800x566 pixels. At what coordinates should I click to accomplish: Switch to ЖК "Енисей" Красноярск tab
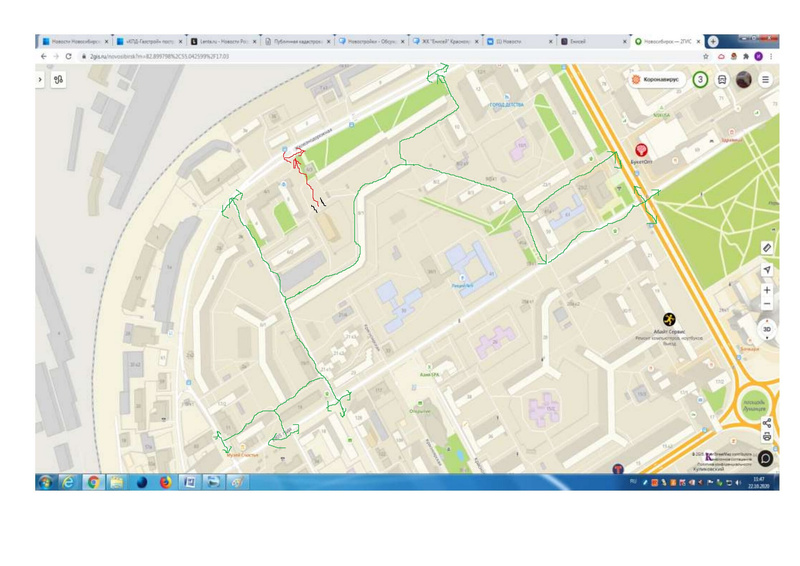pos(445,41)
